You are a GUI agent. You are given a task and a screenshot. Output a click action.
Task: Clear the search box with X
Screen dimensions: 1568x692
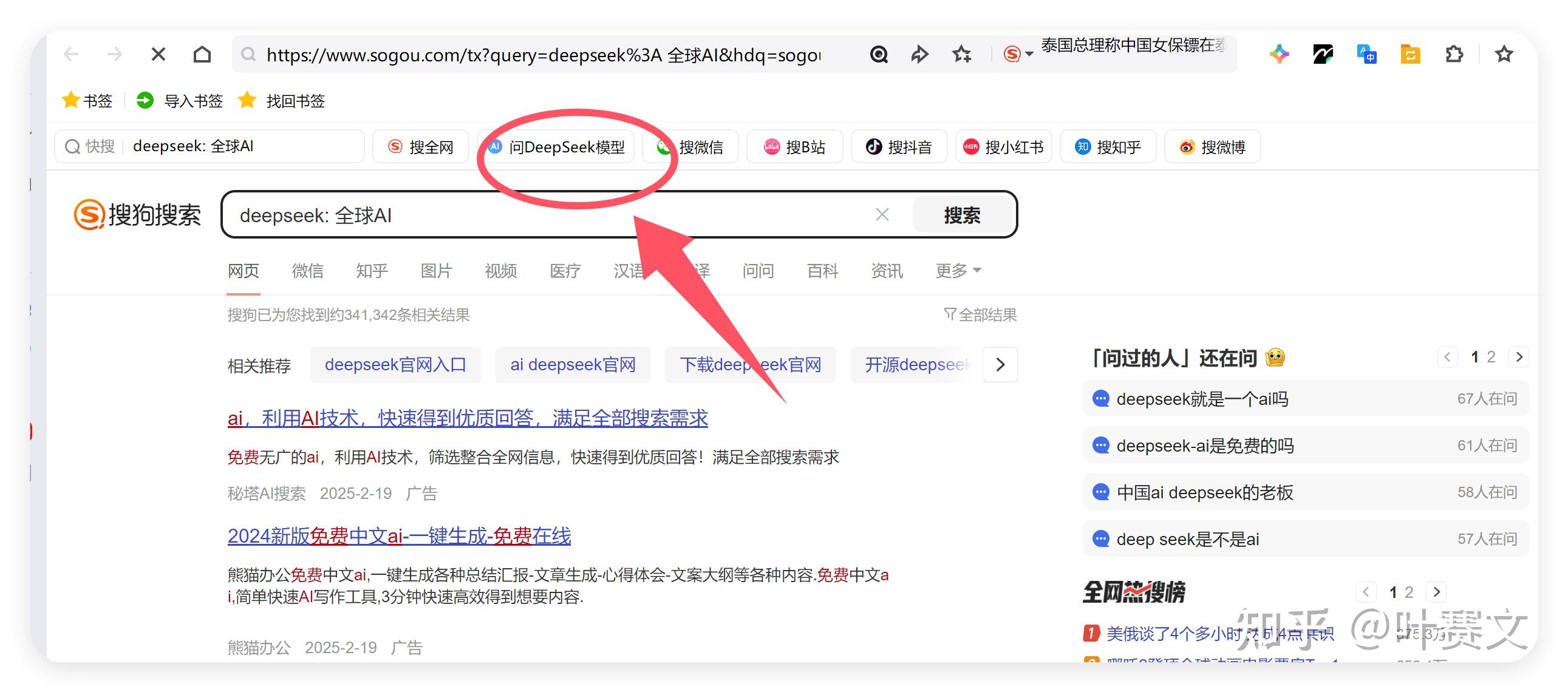(x=882, y=214)
